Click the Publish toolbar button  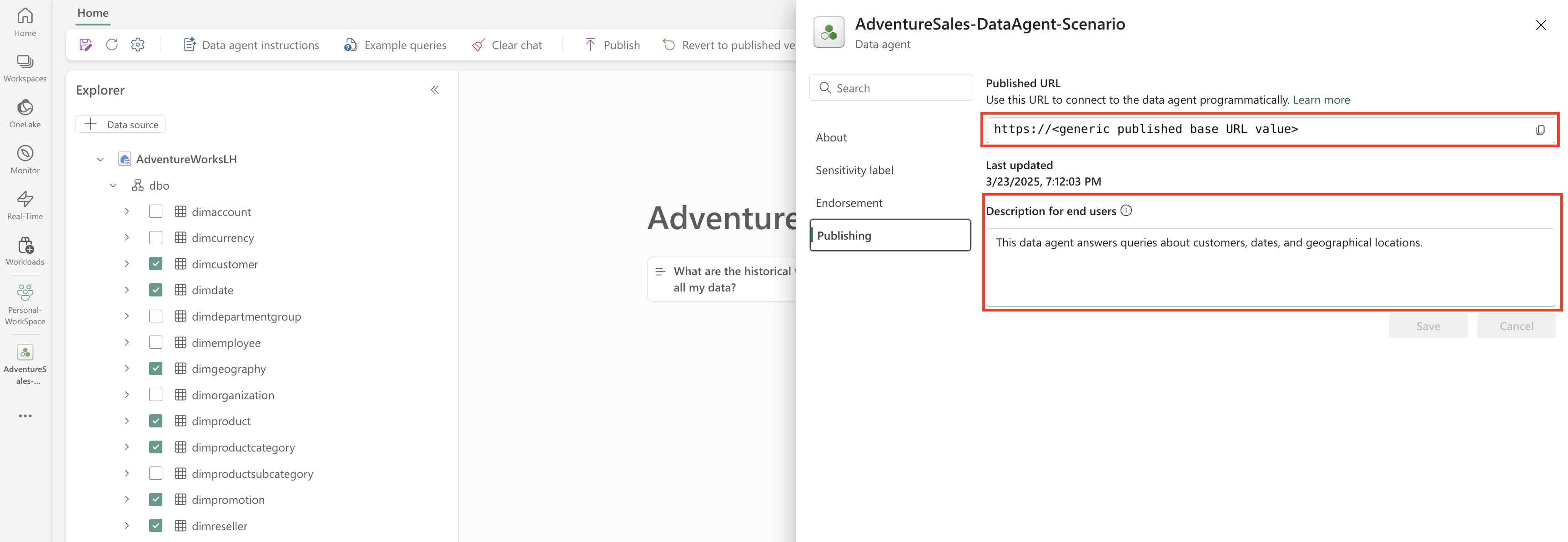(612, 45)
